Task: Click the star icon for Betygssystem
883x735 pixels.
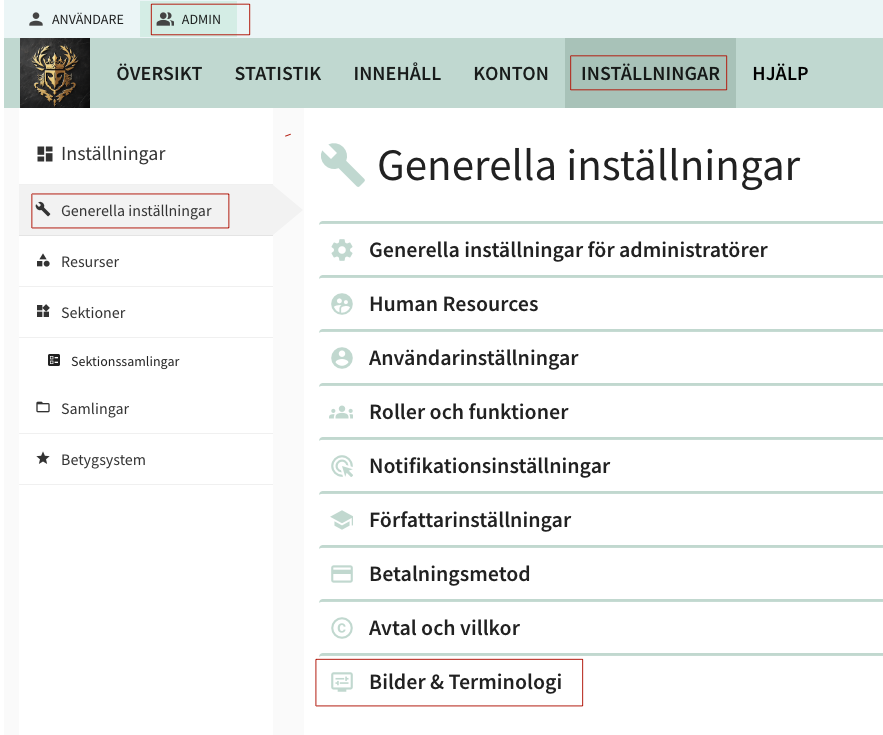Action: 42,459
